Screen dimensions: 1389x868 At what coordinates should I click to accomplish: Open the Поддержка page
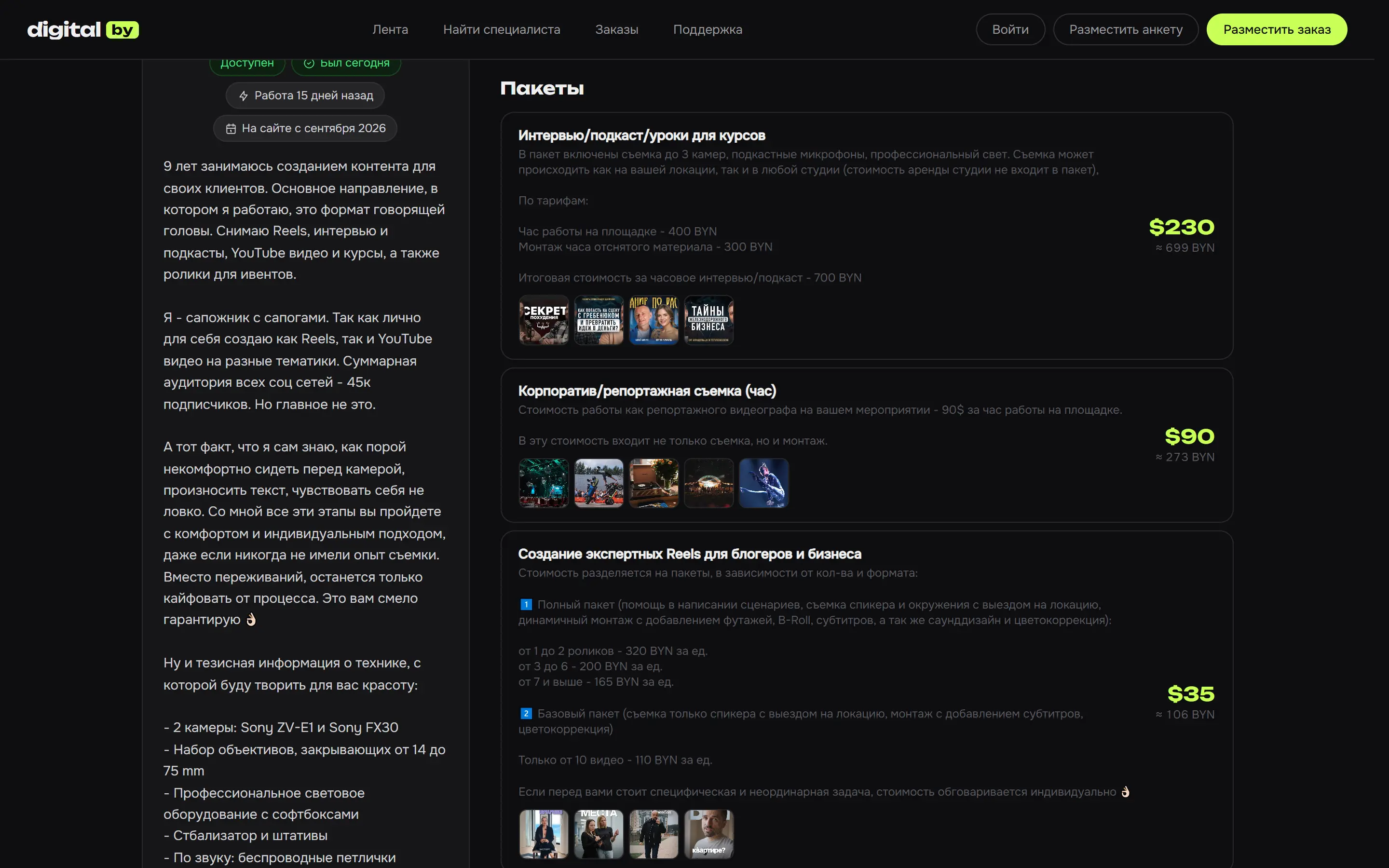[708, 29]
